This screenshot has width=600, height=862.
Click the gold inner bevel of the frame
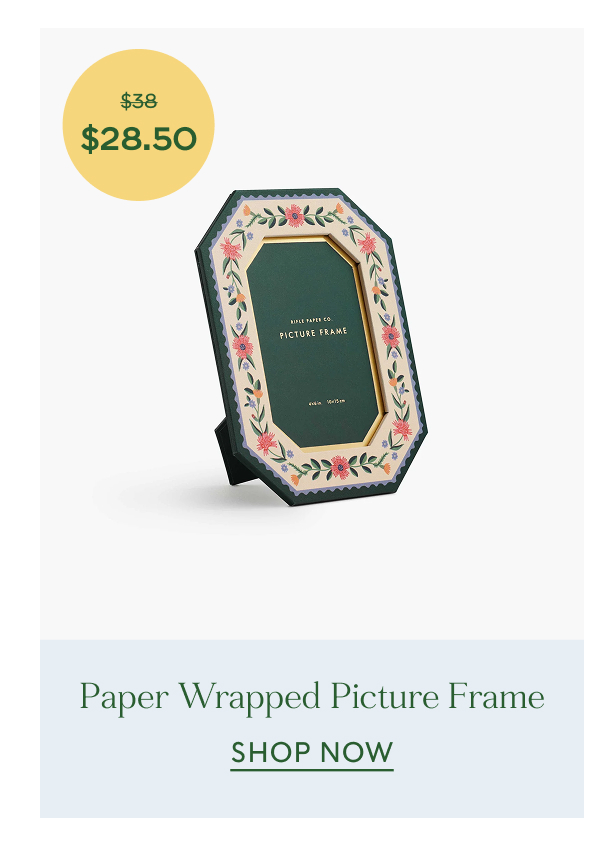click(370, 341)
